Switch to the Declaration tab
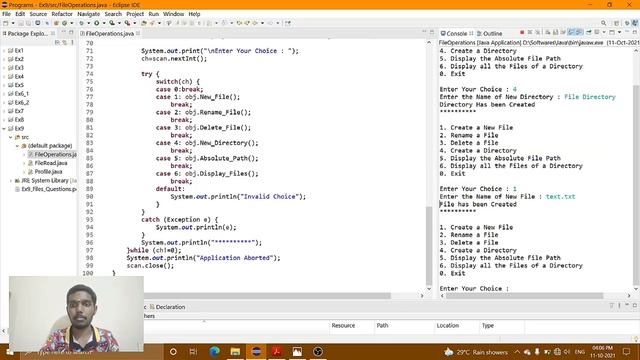640x360 pixels. [167, 307]
